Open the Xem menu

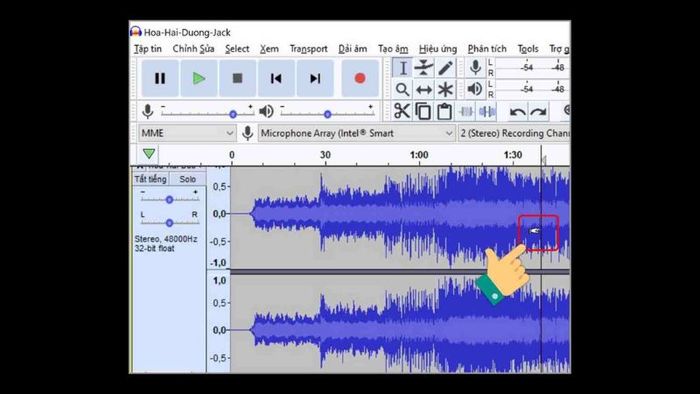point(269,49)
